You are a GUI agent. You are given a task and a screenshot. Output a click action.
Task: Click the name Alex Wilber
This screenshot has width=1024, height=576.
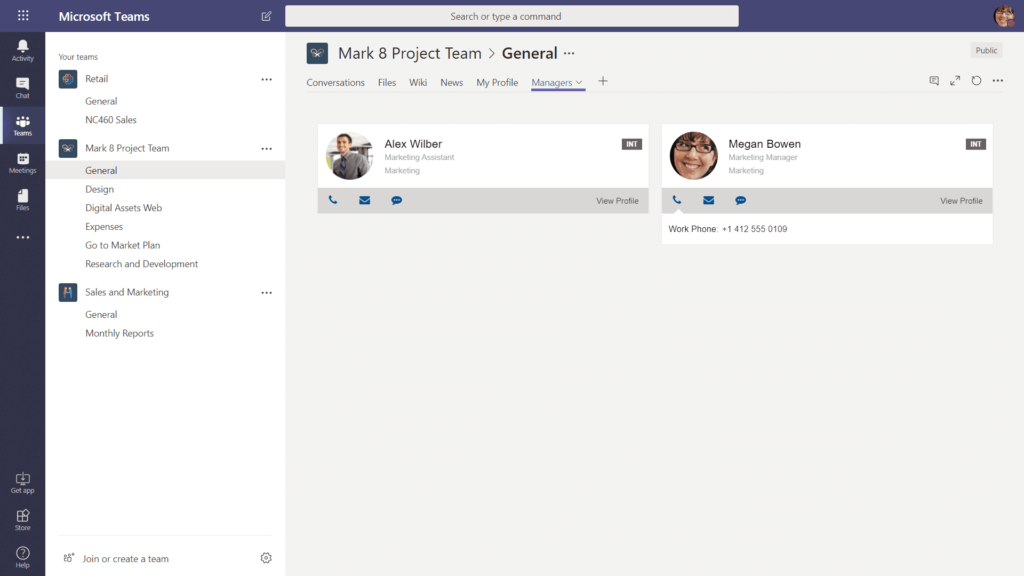coord(413,144)
